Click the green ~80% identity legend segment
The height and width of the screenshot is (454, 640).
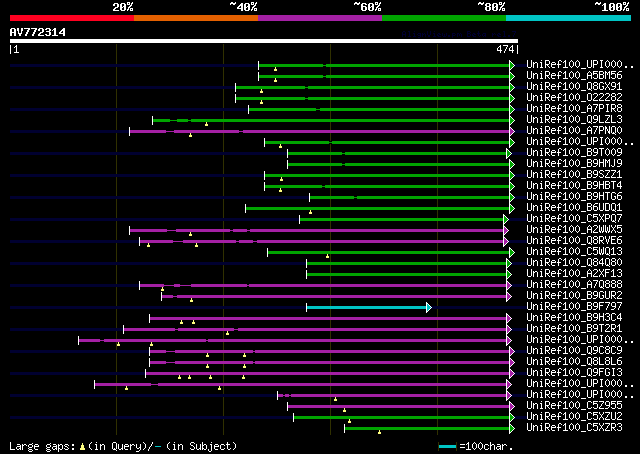[444, 18]
